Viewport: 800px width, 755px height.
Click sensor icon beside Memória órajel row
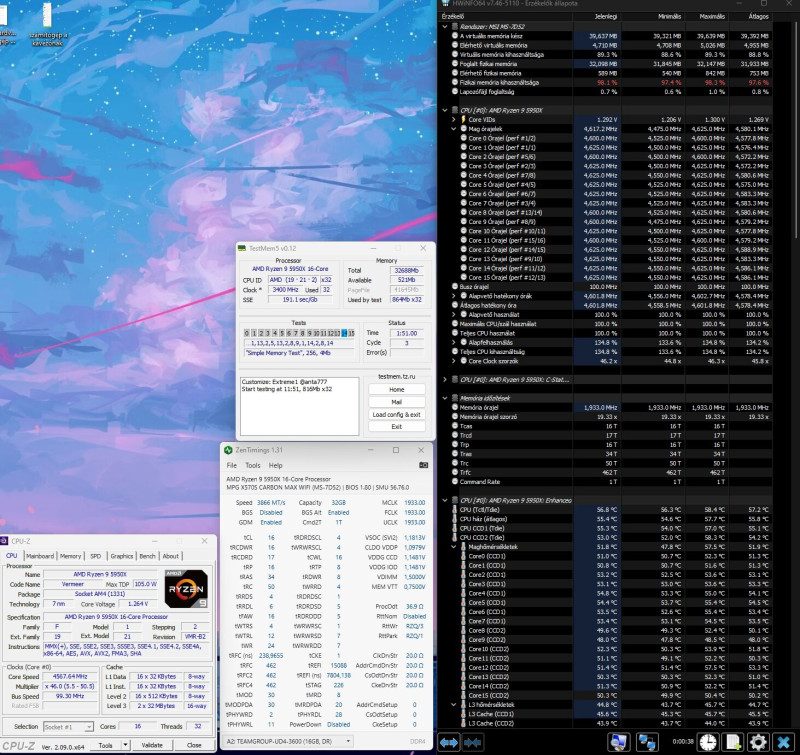(455, 407)
